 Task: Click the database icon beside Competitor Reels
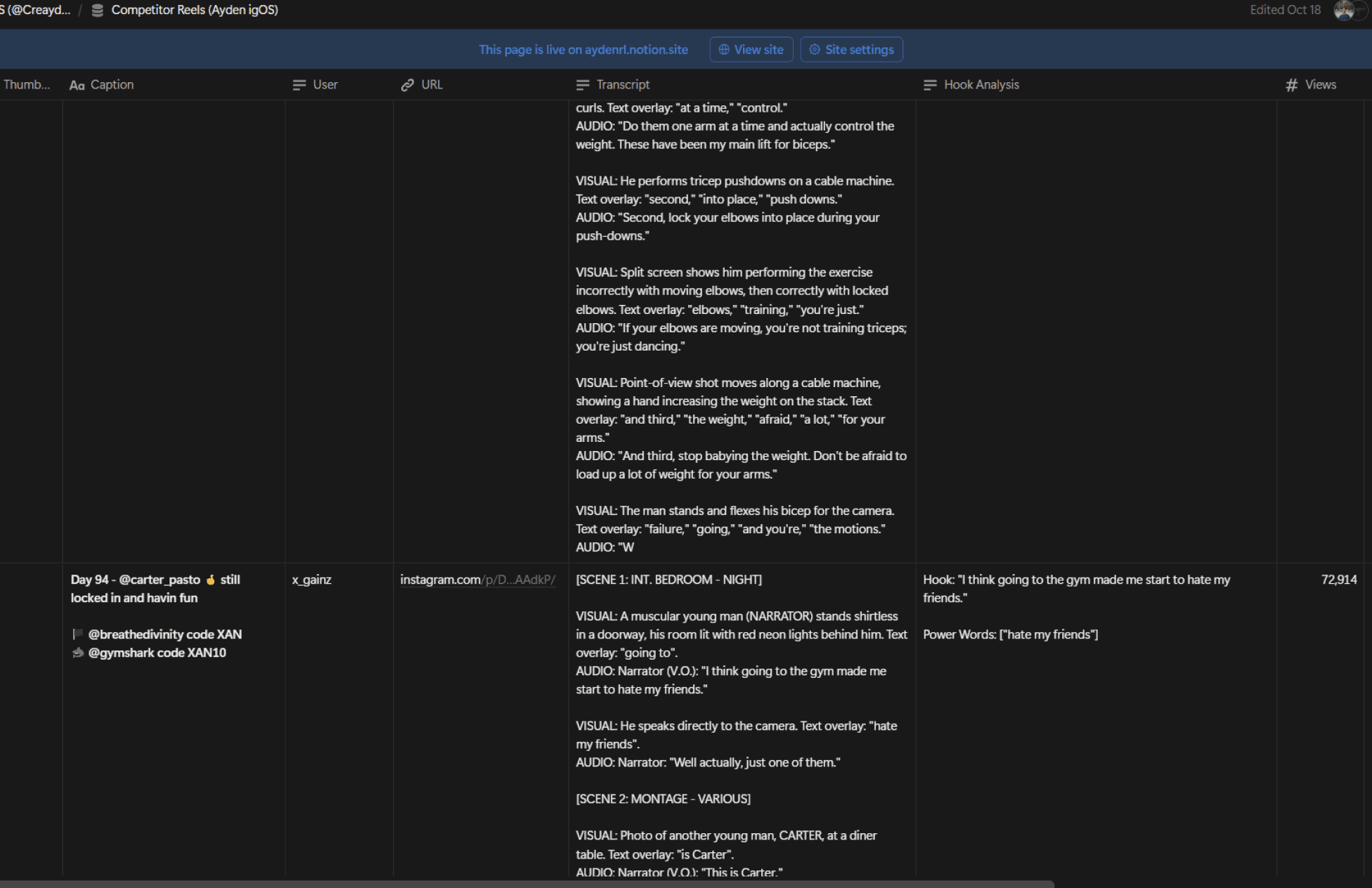[x=98, y=11]
